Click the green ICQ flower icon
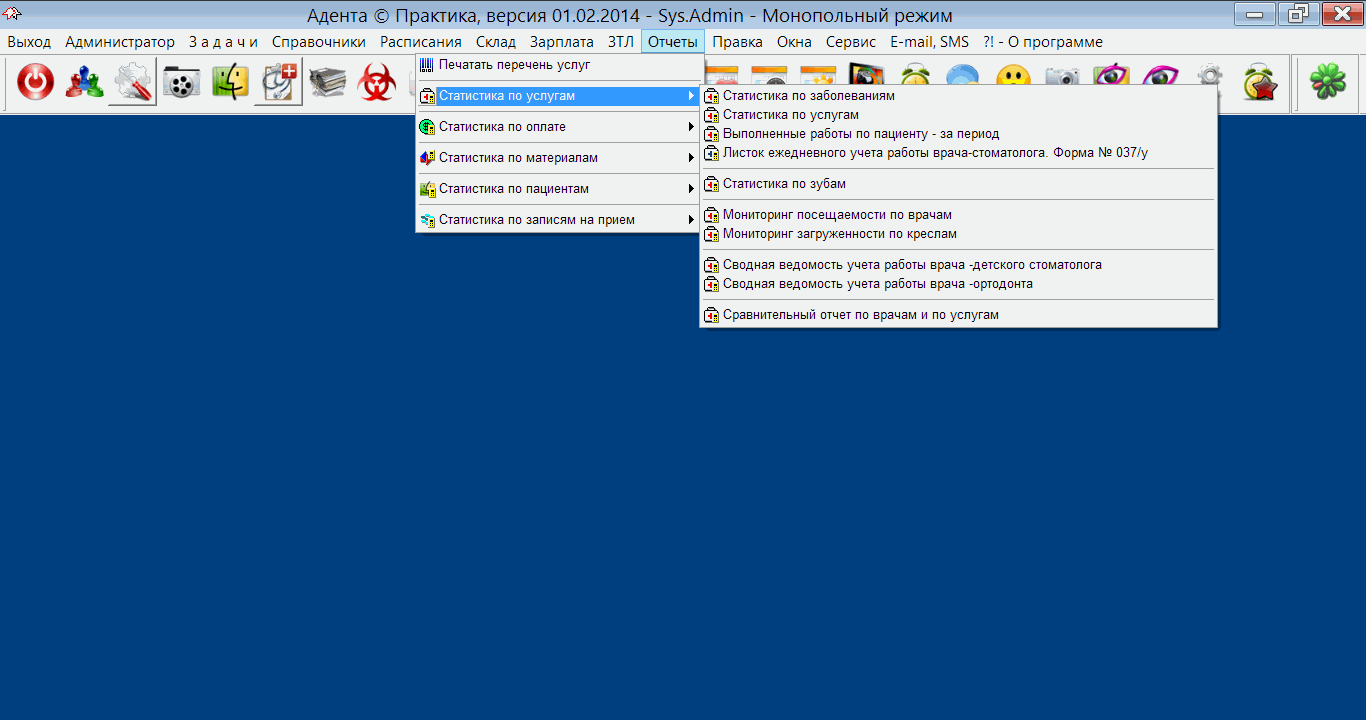Screen dimensions: 1366x720 [x=1326, y=83]
